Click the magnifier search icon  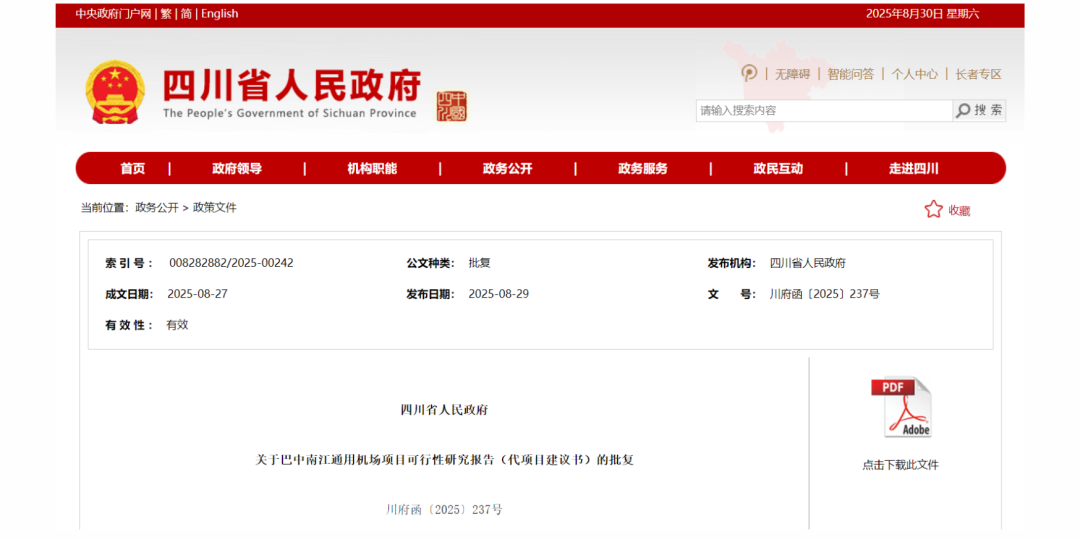[963, 110]
